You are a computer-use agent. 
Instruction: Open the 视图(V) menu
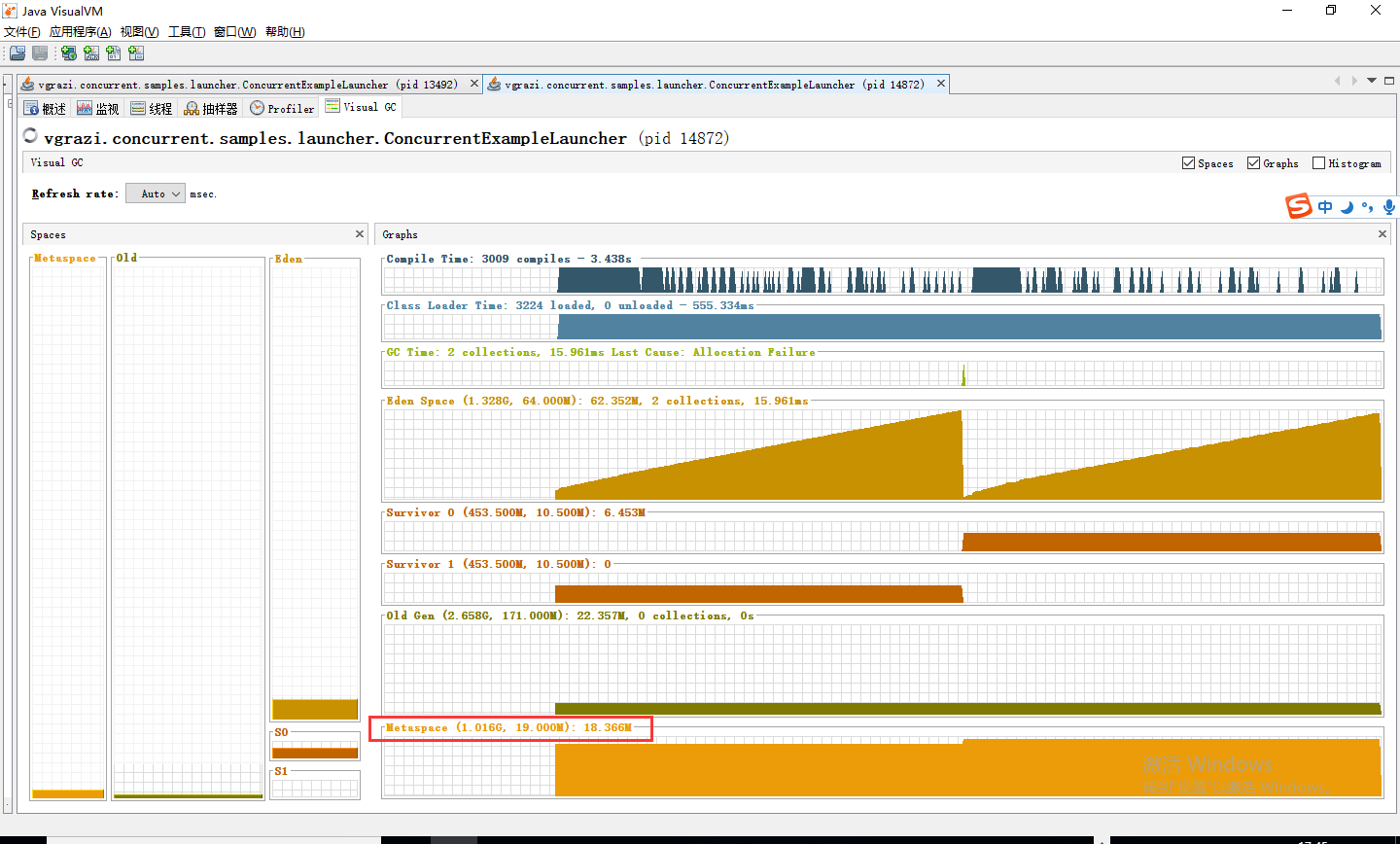click(x=139, y=32)
